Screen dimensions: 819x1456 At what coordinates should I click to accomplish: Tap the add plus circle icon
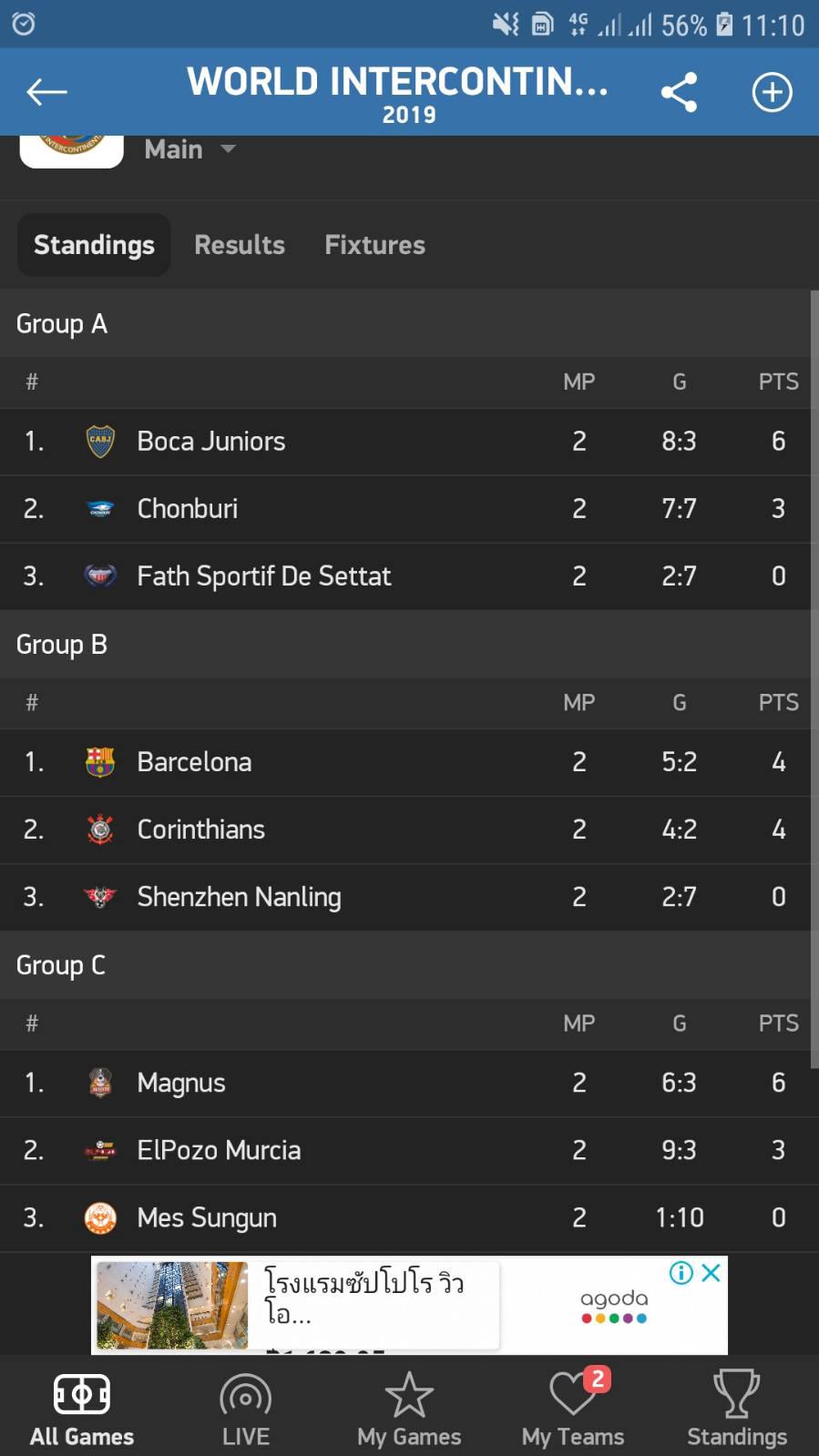tap(772, 92)
